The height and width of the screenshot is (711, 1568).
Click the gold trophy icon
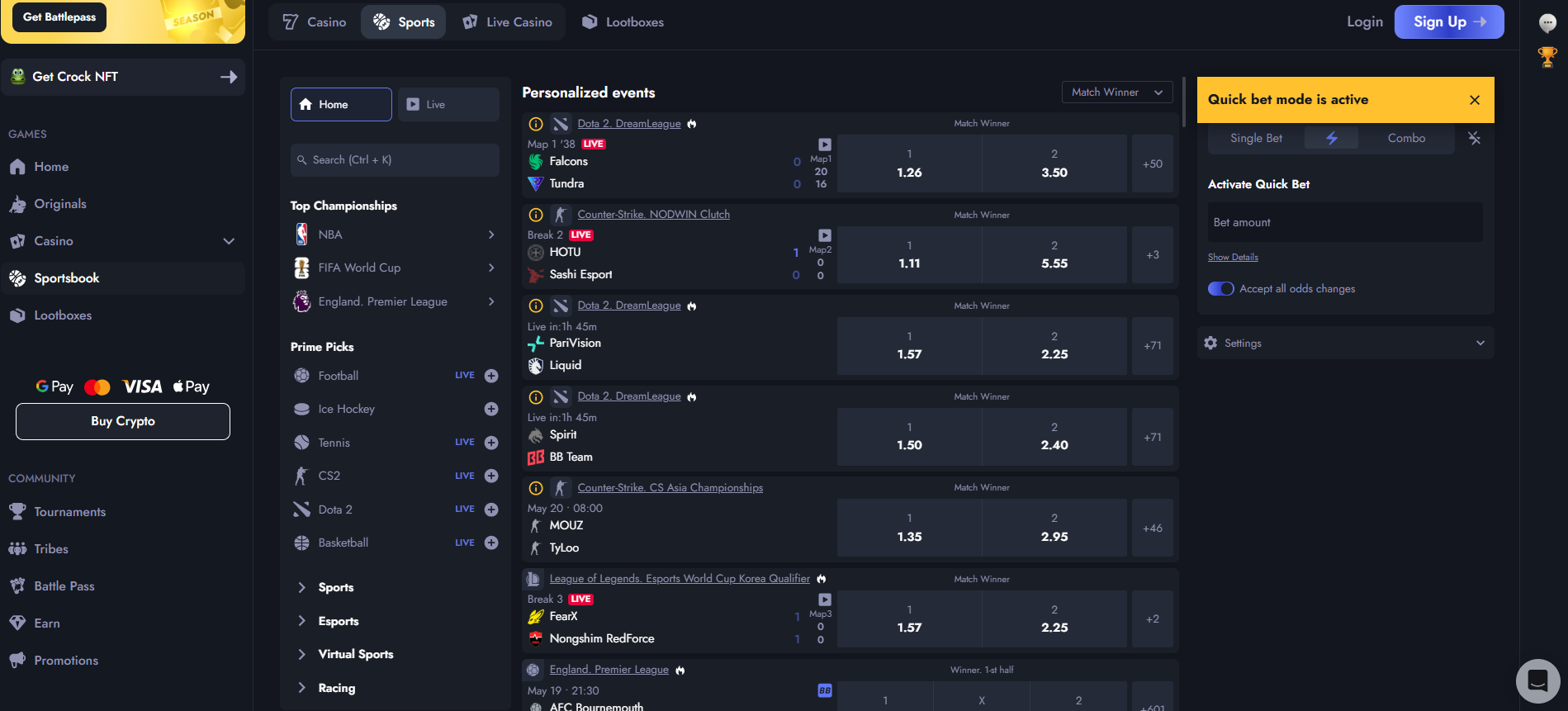tap(1547, 57)
